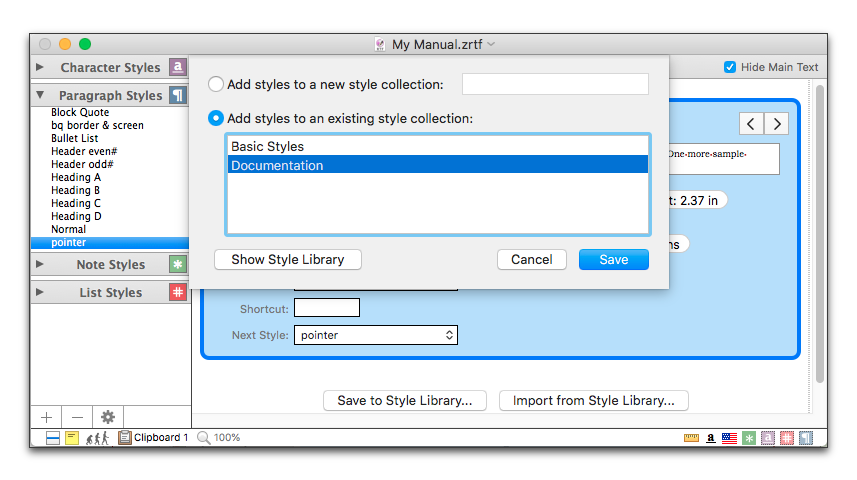
Task: Click the minus button to remove style
Action: pos(77,417)
